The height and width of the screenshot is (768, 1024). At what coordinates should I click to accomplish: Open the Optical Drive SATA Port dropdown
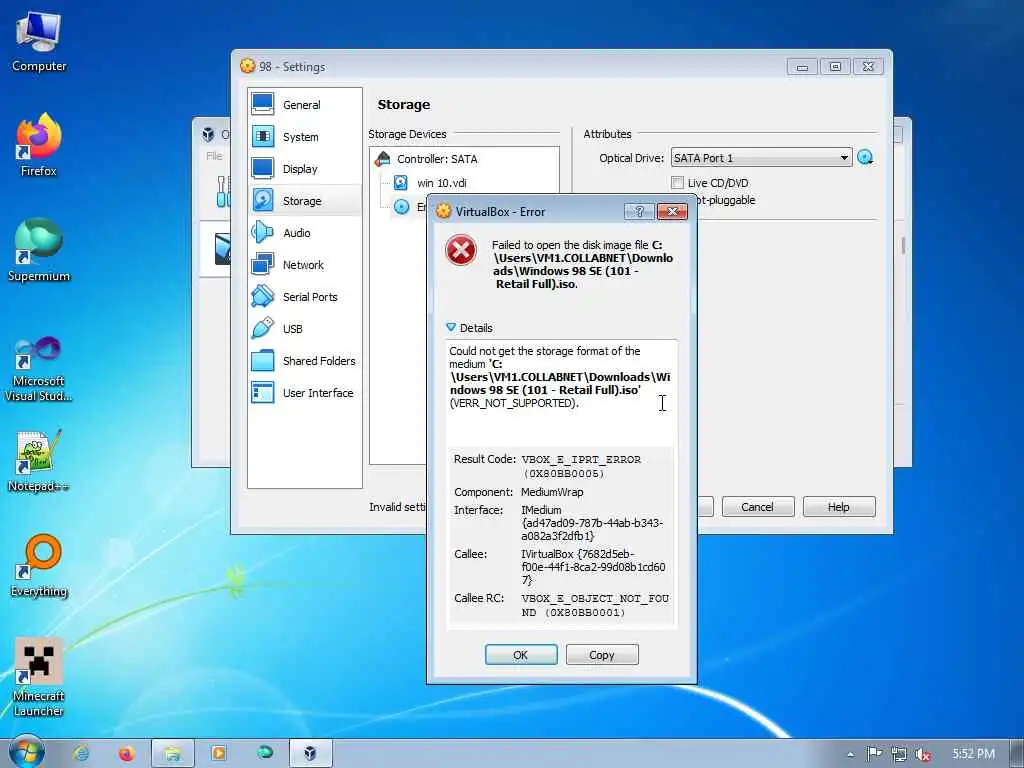761,157
